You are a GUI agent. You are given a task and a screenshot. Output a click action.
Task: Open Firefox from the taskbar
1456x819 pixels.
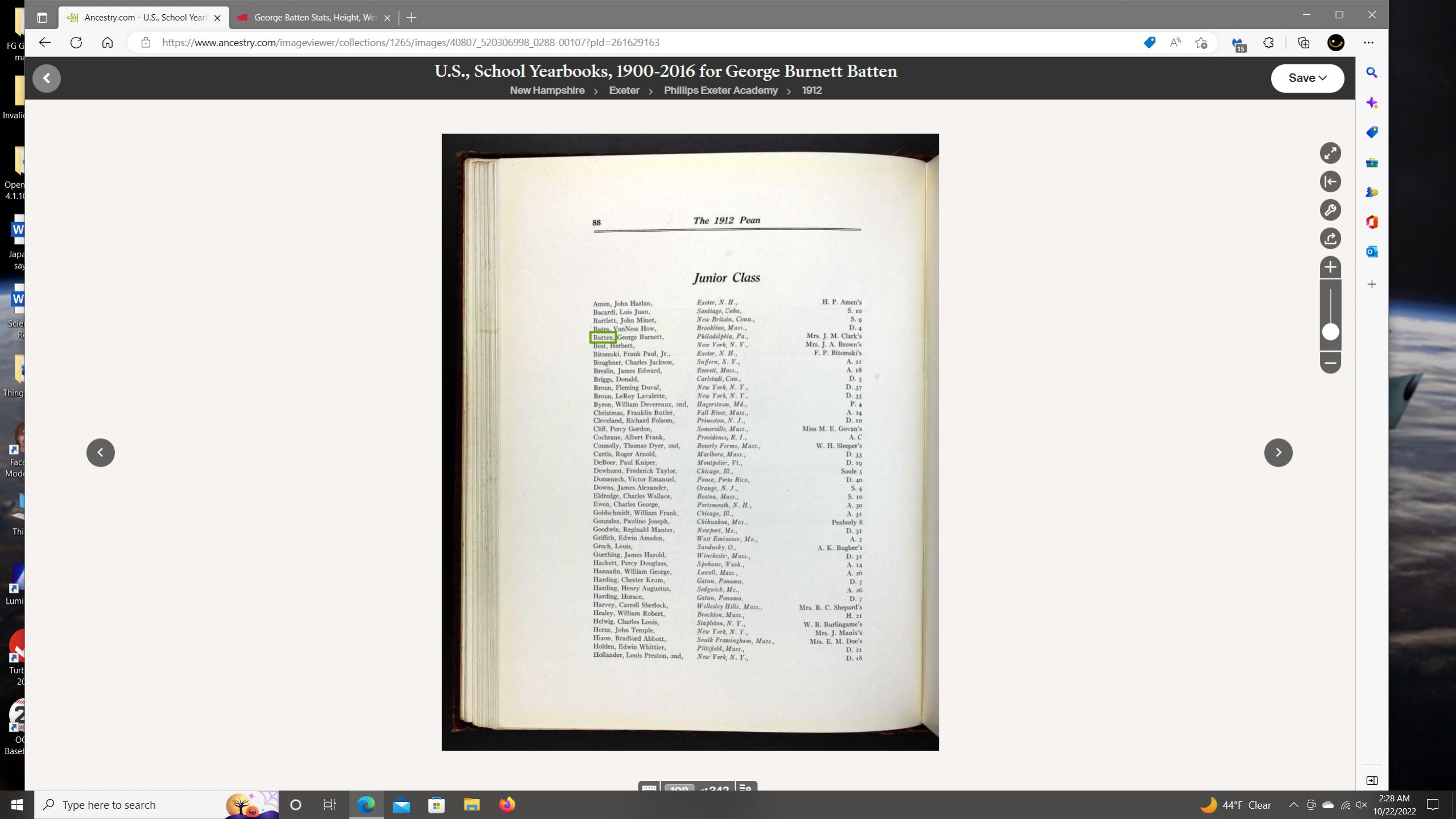tap(506, 804)
